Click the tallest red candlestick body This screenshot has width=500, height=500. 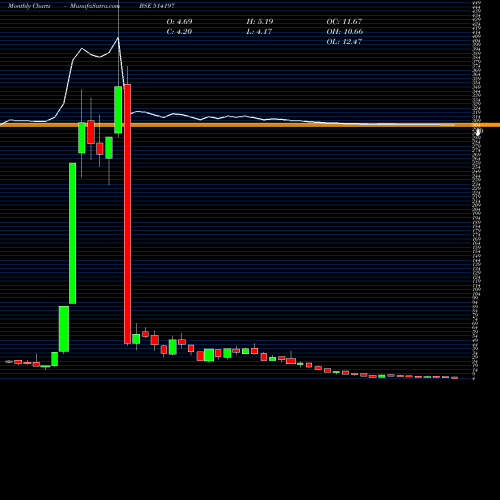[127, 214]
